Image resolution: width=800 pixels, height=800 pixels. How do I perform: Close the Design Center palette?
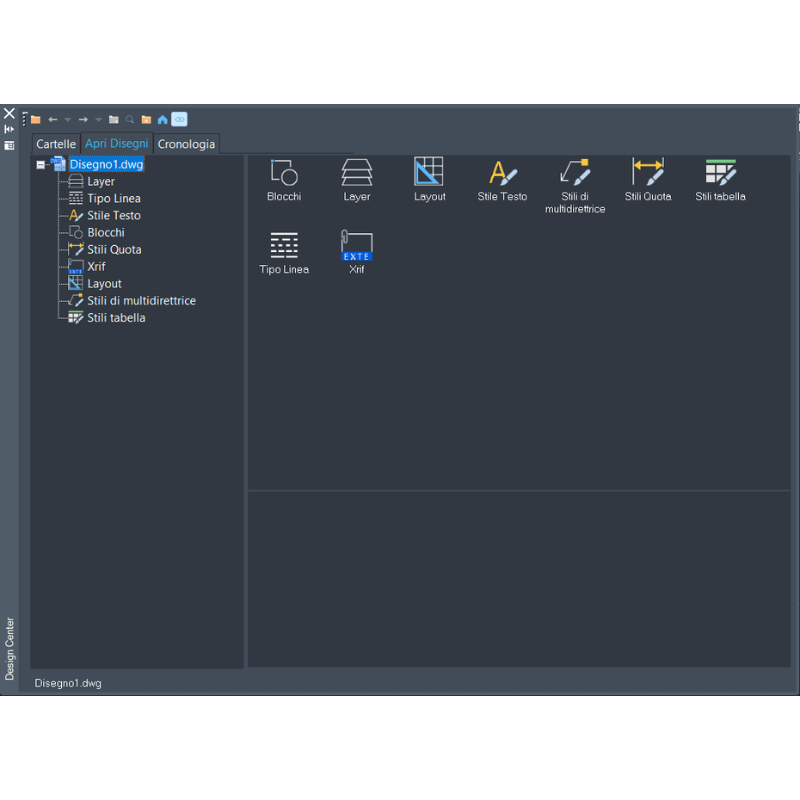[x=9, y=113]
